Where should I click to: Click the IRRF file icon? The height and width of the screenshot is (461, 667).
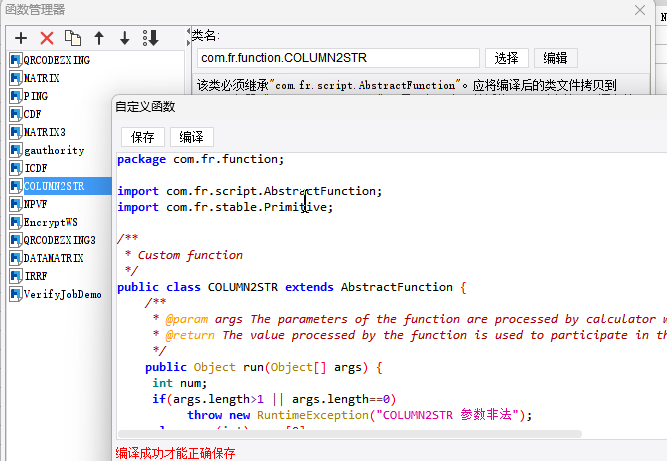[x=15, y=276]
